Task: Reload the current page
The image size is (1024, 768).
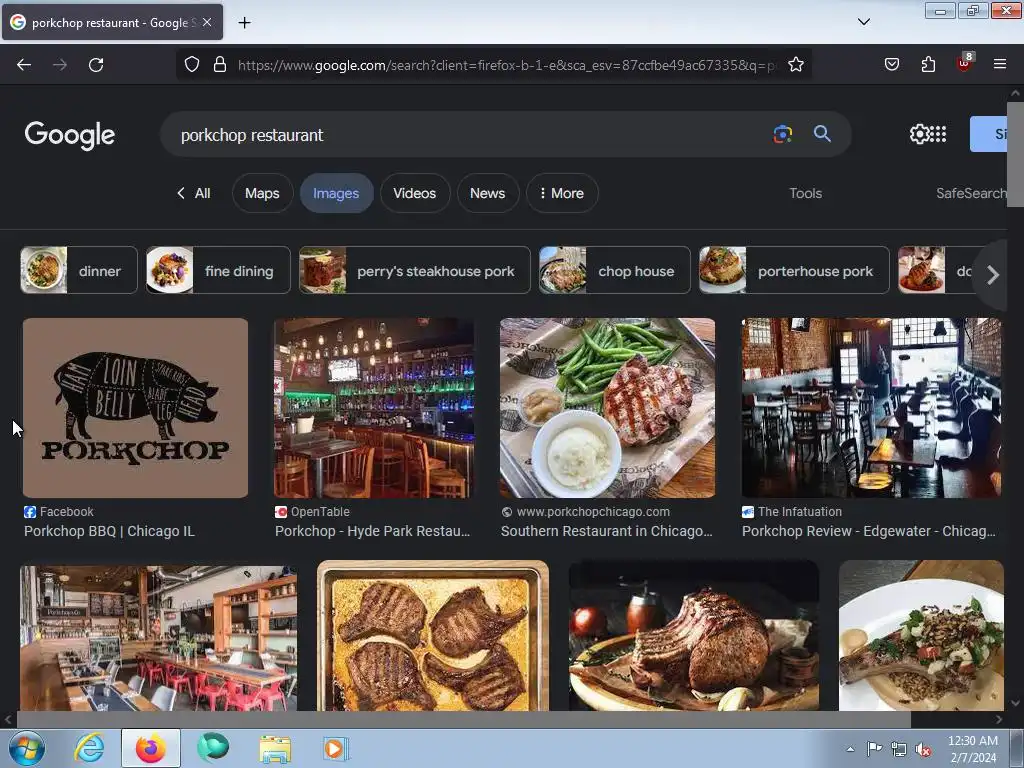Action: point(96,65)
